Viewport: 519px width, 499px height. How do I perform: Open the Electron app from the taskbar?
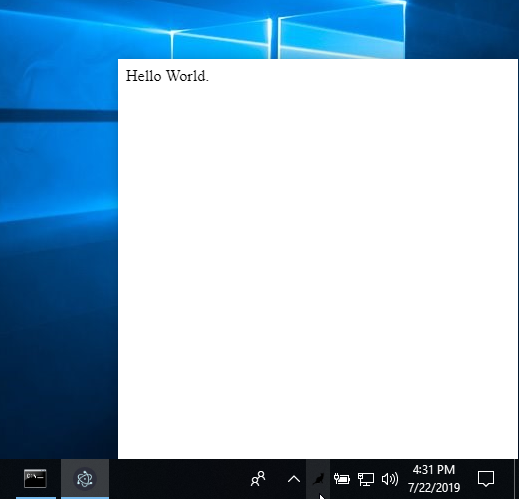[x=85, y=479]
